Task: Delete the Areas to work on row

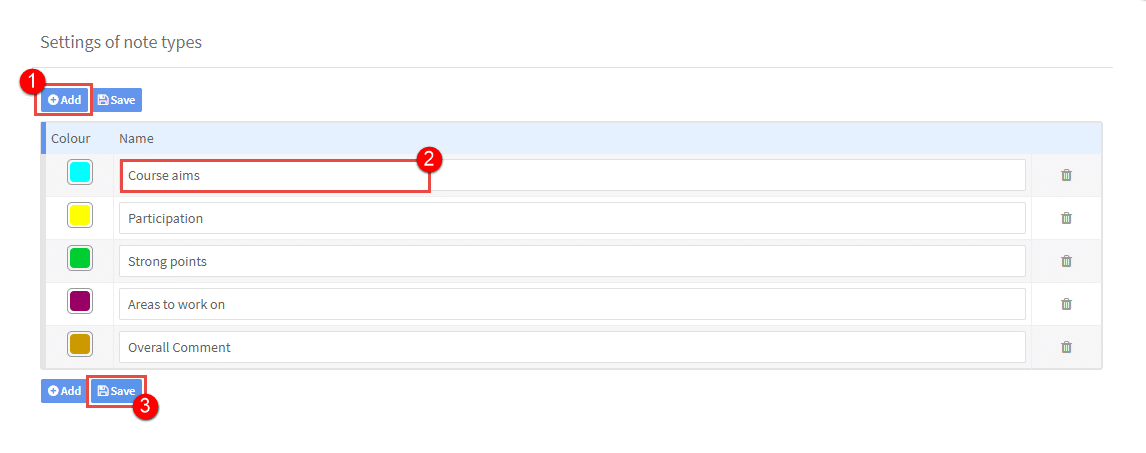Action: (x=1066, y=304)
